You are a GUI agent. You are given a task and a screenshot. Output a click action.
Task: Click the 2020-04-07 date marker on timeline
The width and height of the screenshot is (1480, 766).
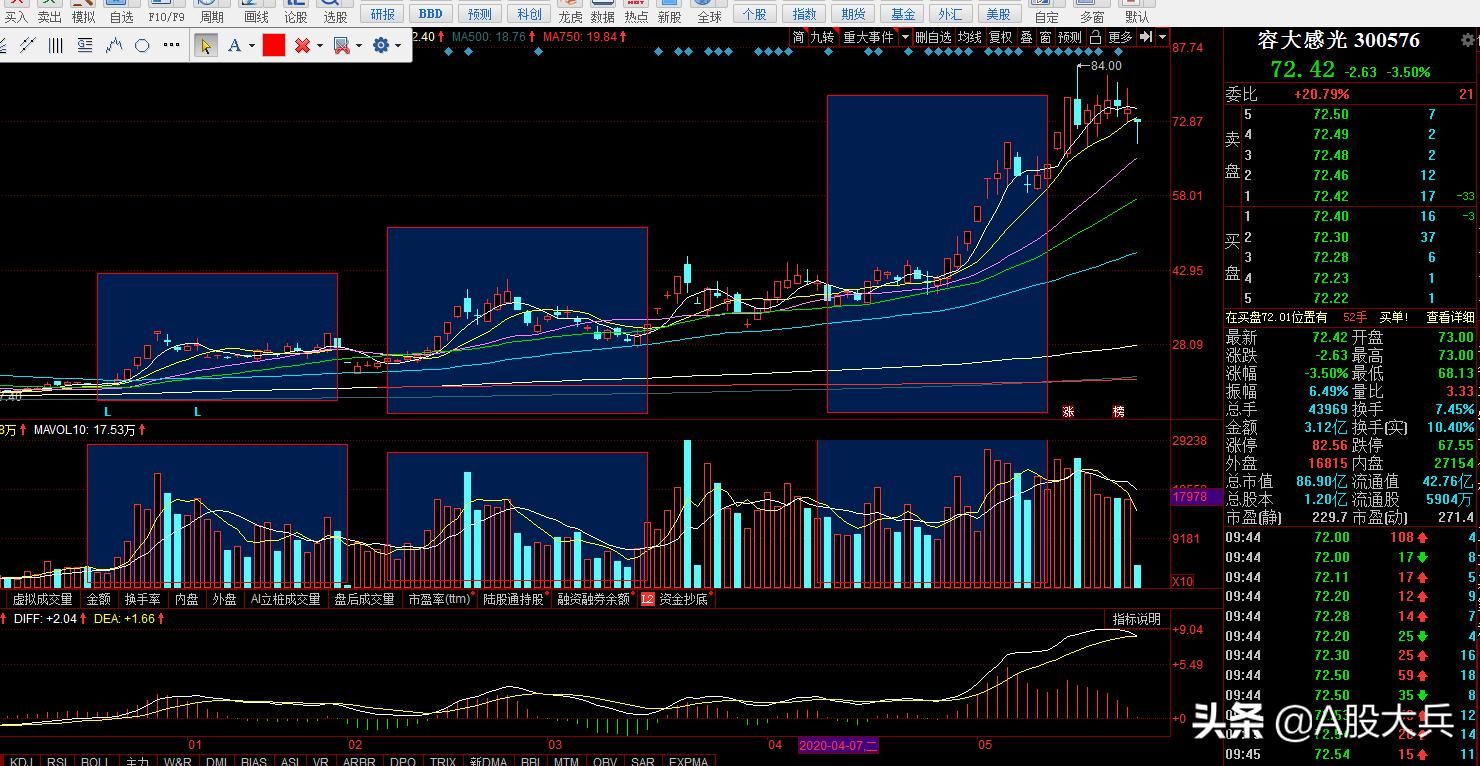coord(838,745)
